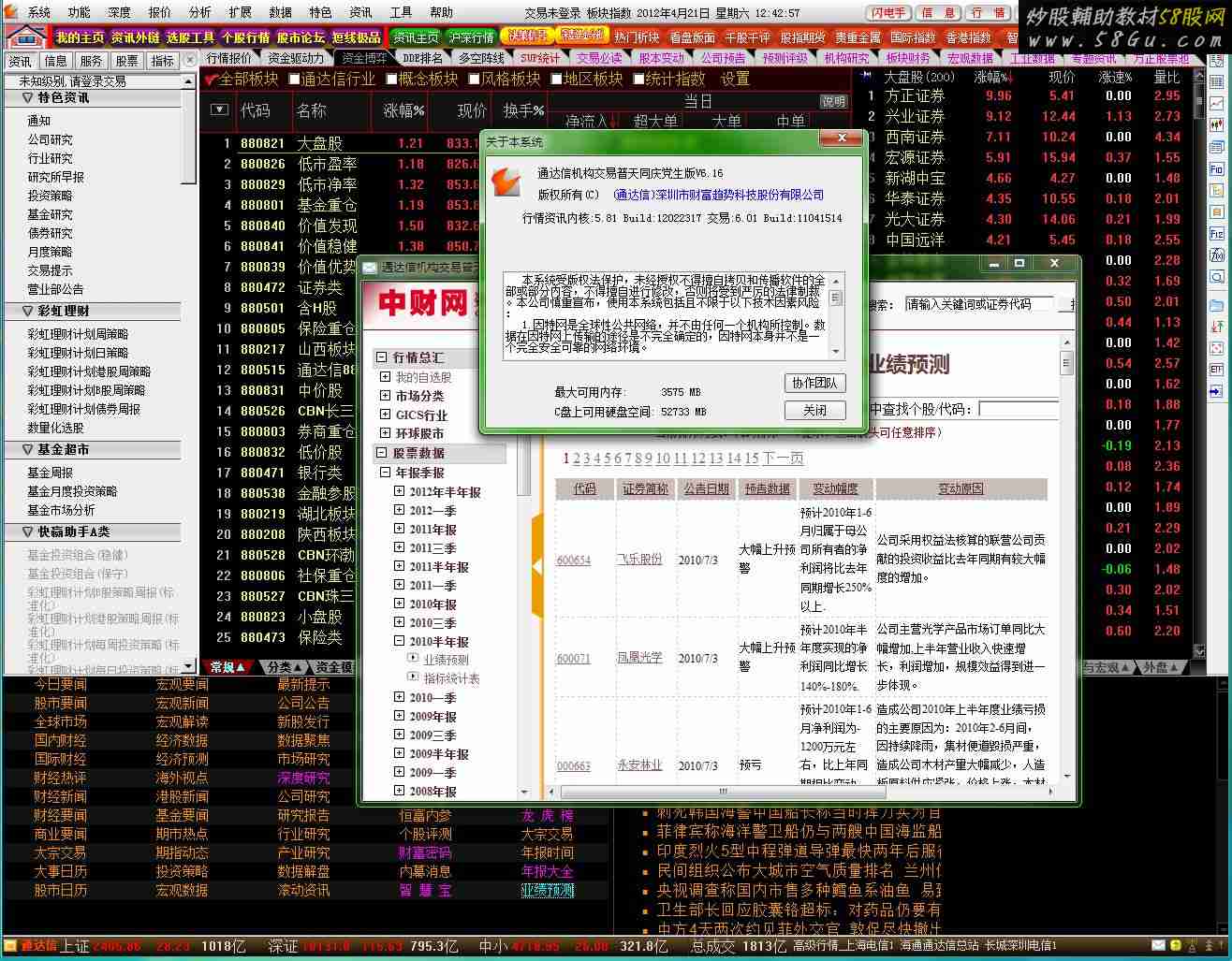This screenshot has width=1232, height=961.
Task: Click the 关闭 button in the about dialog
Action: point(814,410)
